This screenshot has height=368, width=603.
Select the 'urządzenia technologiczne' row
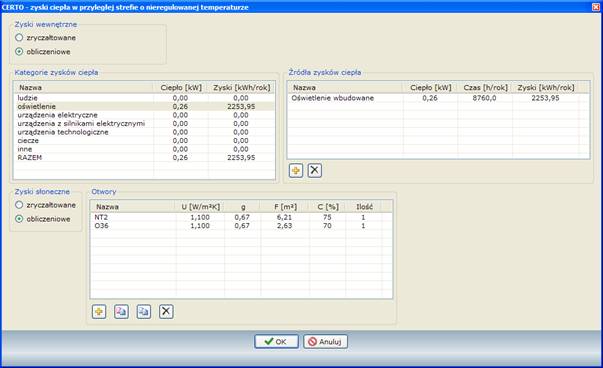tap(144, 132)
